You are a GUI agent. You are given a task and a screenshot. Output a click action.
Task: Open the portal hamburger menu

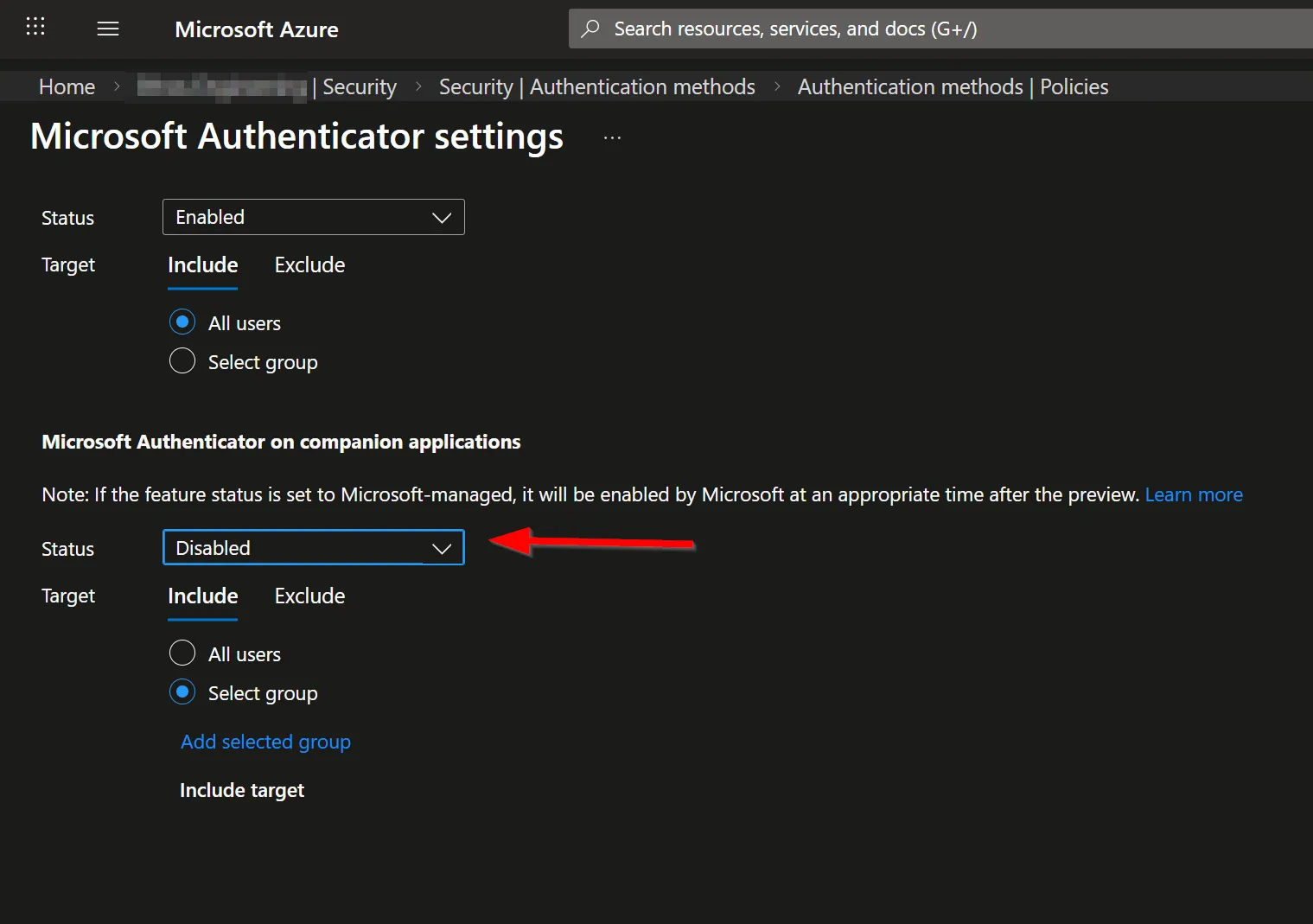click(x=108, y=29)
